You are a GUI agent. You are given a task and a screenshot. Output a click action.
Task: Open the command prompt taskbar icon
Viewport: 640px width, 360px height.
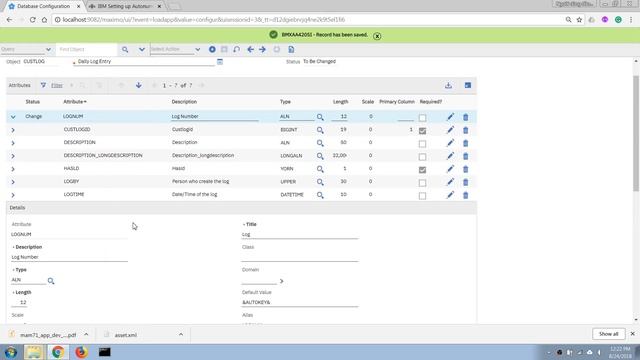104,352
